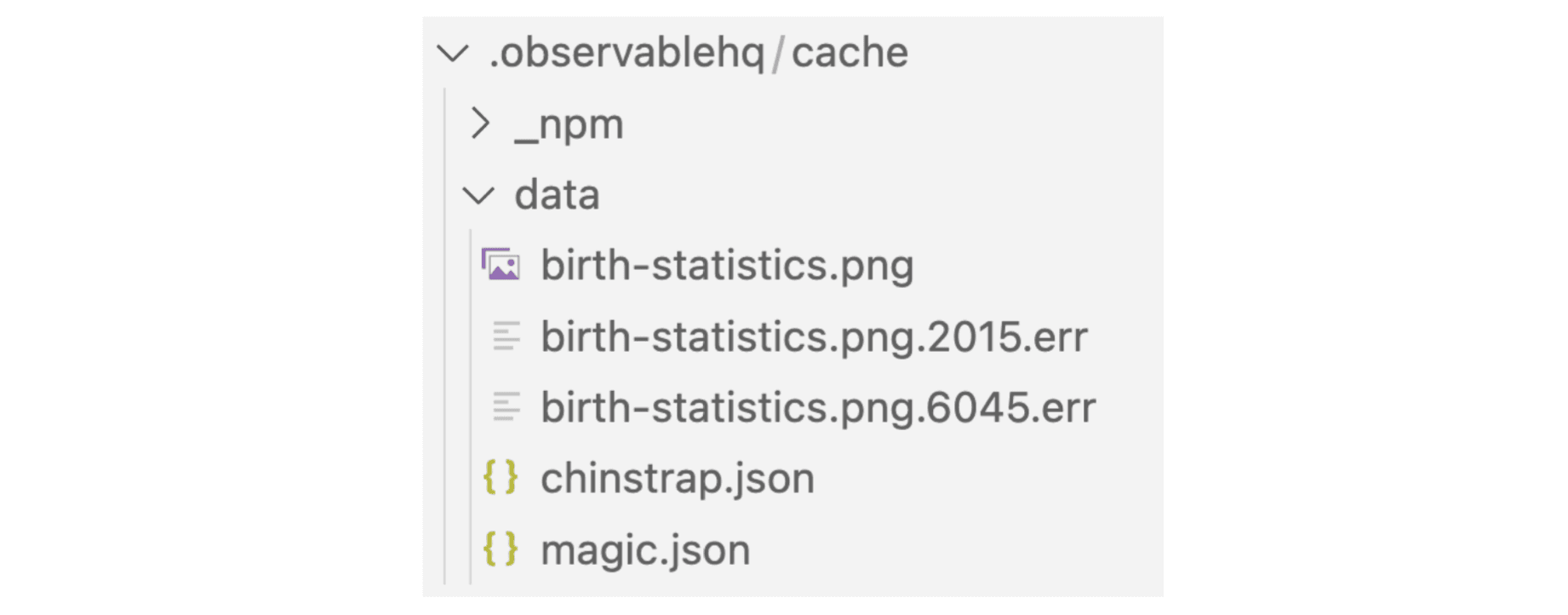Open the birth-statistics.png.2015.err file
This screenshot has height=615, width=1568.
click(814, 336)
